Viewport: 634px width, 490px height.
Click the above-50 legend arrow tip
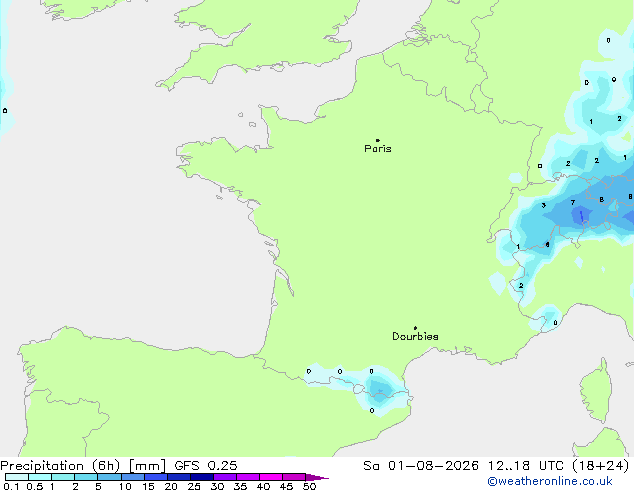coord(317,477)
